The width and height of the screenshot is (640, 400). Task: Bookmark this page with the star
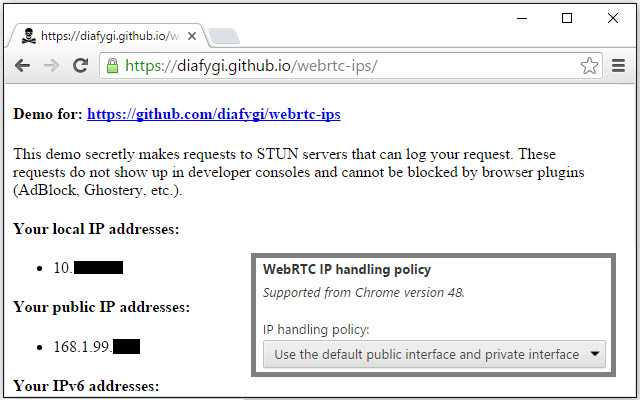(589, 66)
